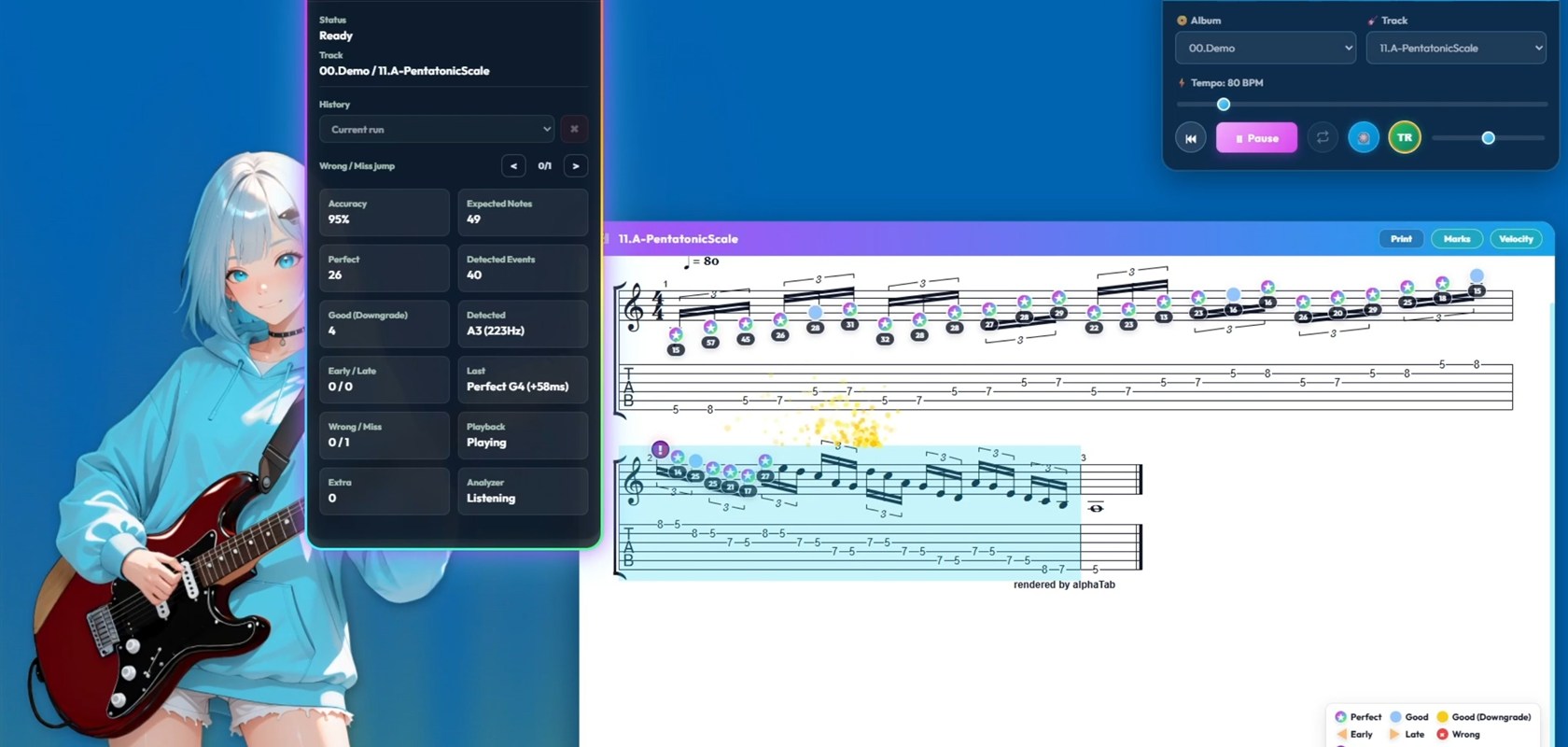Click the Perfect 26 stat card

[x=384, y=268]
